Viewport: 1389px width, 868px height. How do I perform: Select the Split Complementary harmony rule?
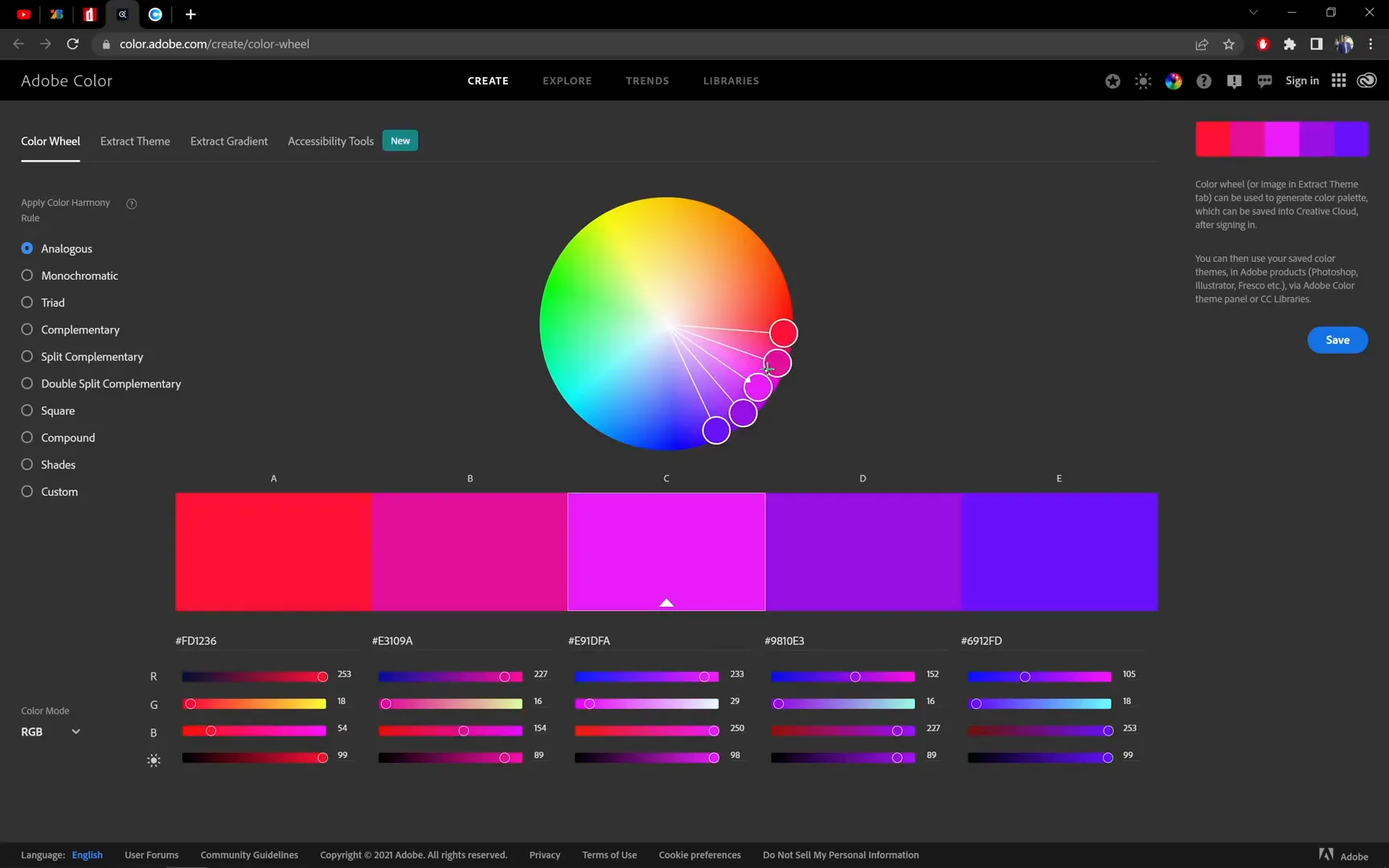pyautogui.click(x=83, y=357)
